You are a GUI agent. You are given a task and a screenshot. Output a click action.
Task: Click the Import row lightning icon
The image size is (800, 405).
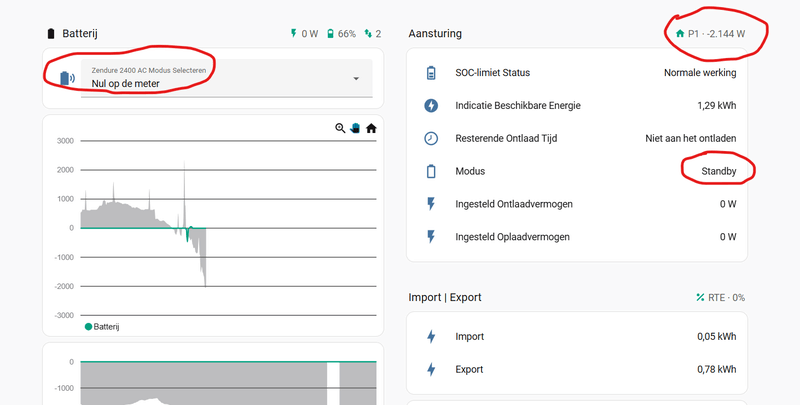pos(431,337)
